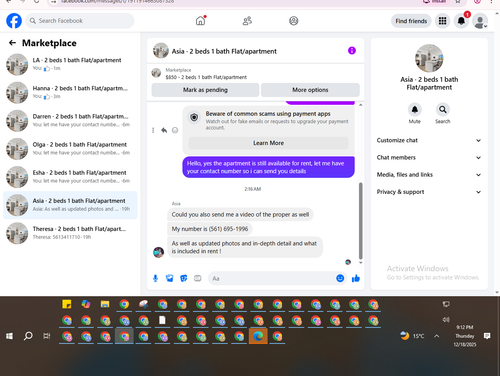
Task: Open Sticky Notes from taskbar
Action: tap(67, 304)
